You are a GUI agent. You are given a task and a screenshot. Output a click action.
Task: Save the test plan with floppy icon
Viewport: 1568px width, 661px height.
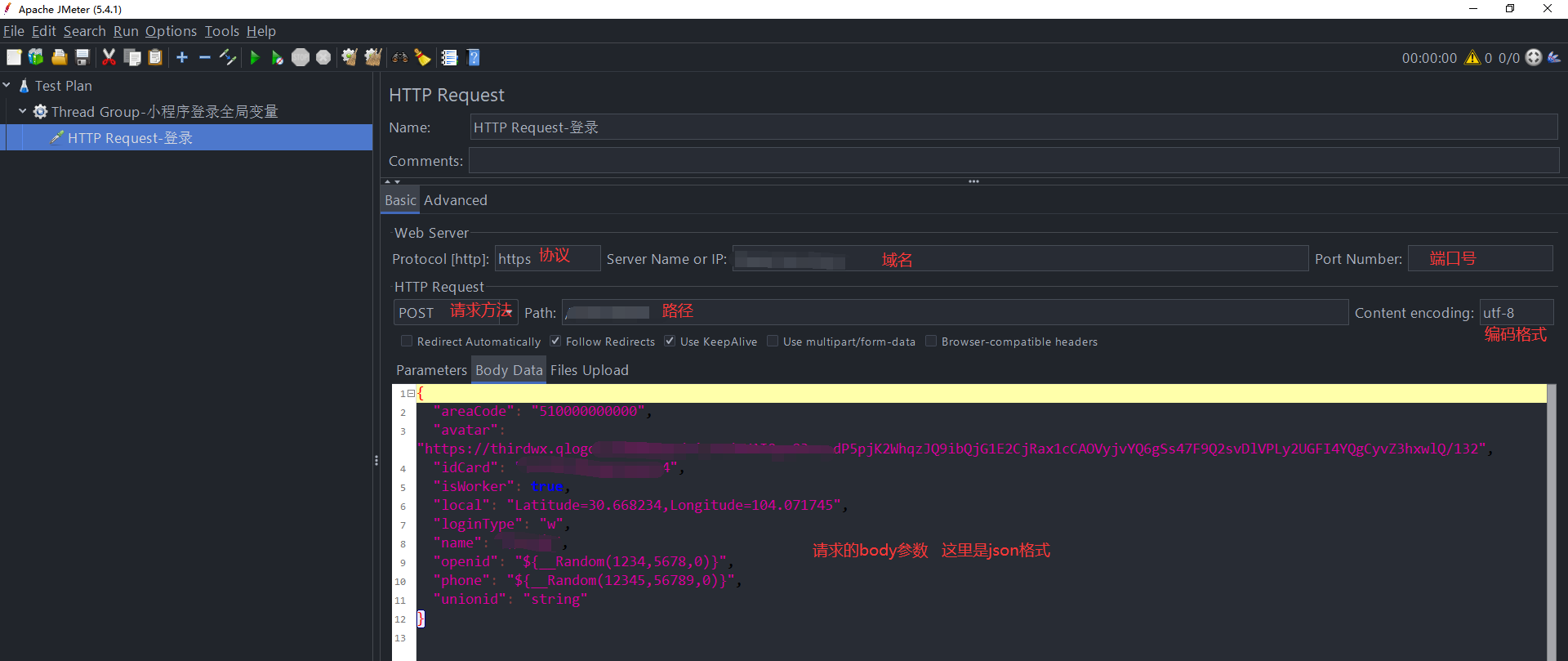82,57
